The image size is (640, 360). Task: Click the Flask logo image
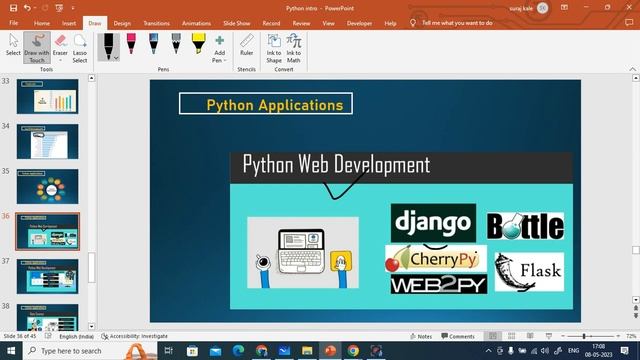coord(529,271)
